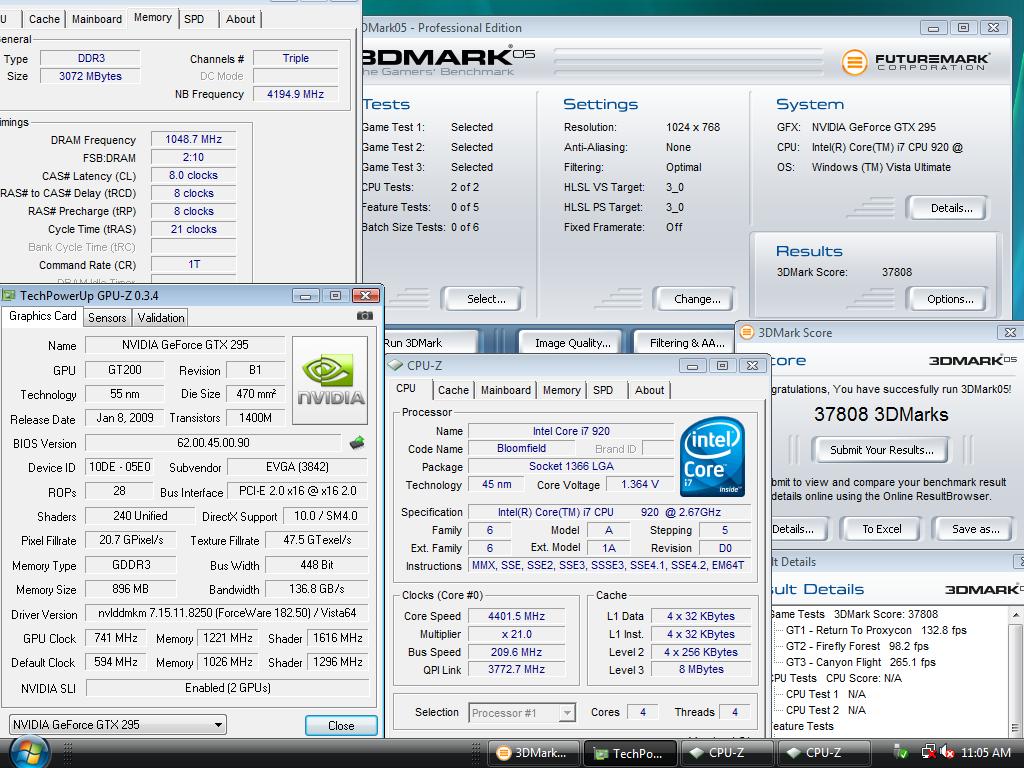Open the Windows Start orb
The image size is (1024, 768).
pos(29,753)
